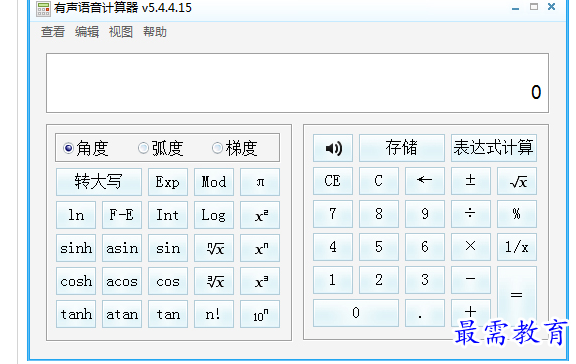Click the tanh button
Screen dimensions: 576x364
(76, 314)
